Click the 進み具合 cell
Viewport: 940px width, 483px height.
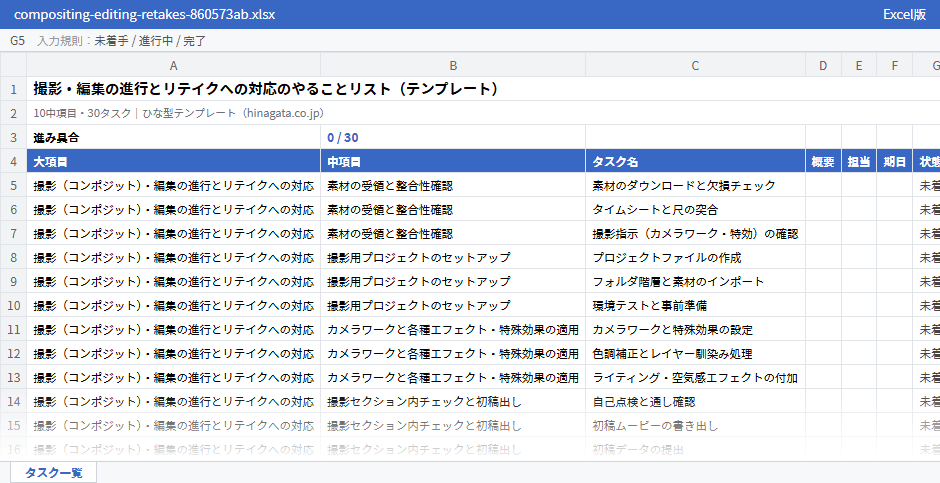[x=174, y=137]
